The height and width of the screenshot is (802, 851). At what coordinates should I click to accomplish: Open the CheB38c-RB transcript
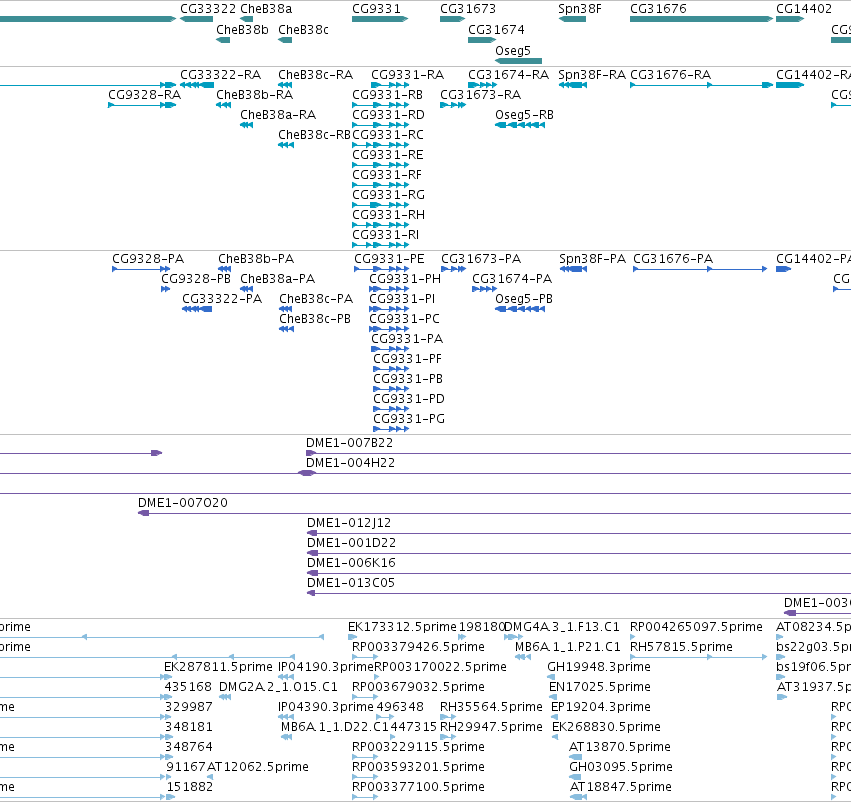click(285, 145)
